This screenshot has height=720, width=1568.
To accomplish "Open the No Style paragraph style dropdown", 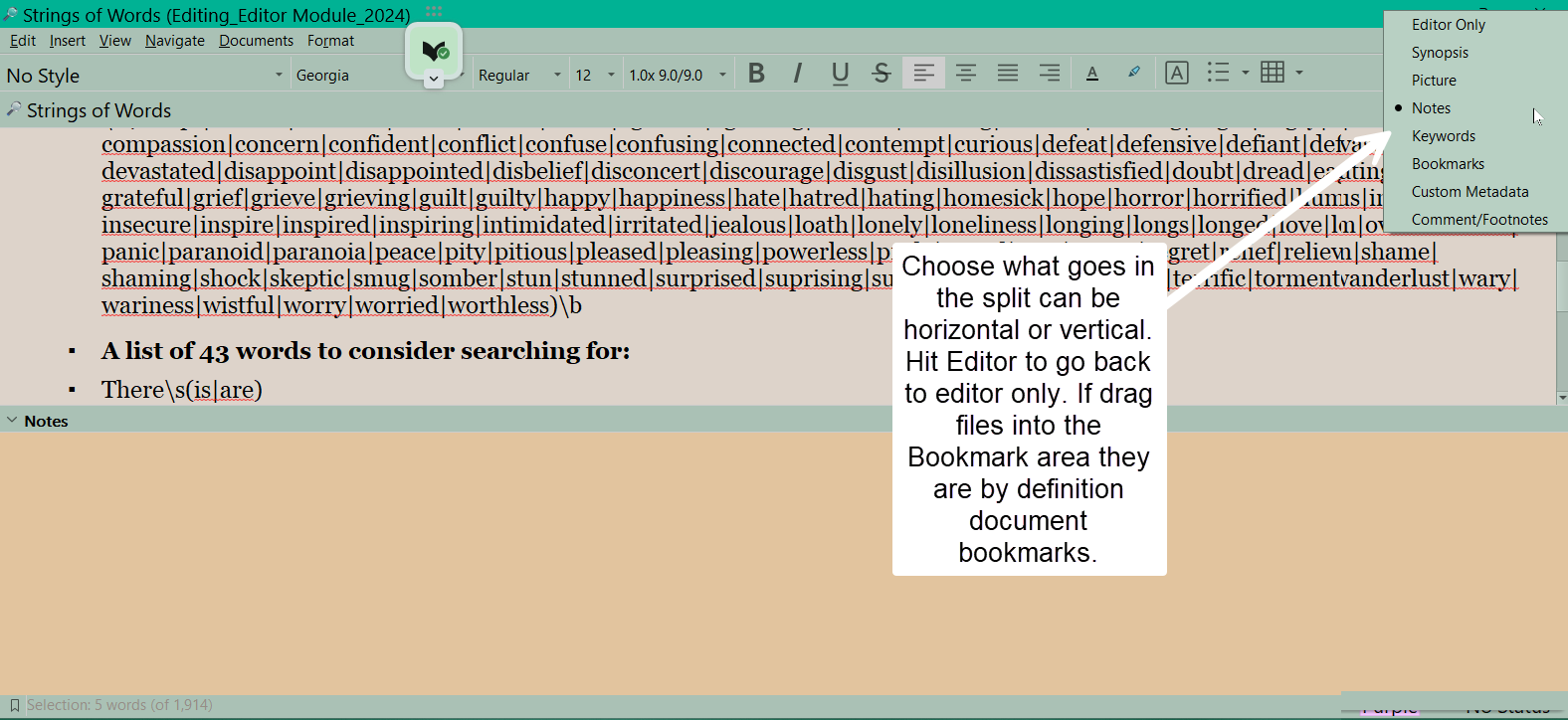I will [144, 76].
